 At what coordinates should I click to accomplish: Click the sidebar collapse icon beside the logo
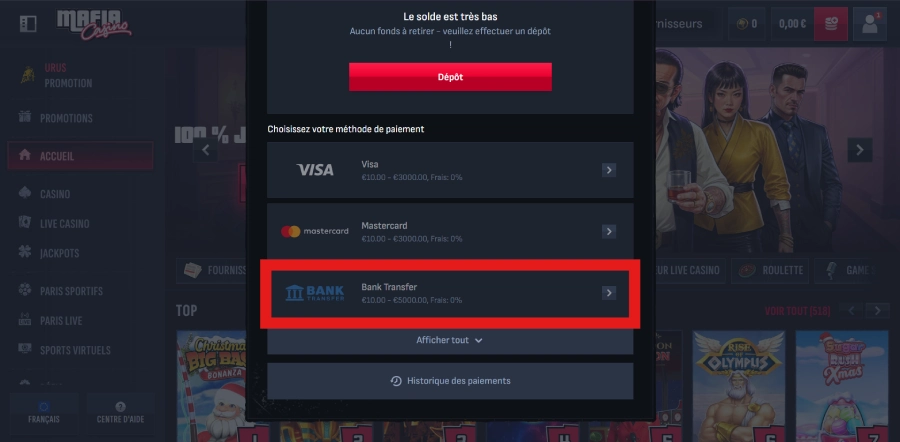click(28, 24)
